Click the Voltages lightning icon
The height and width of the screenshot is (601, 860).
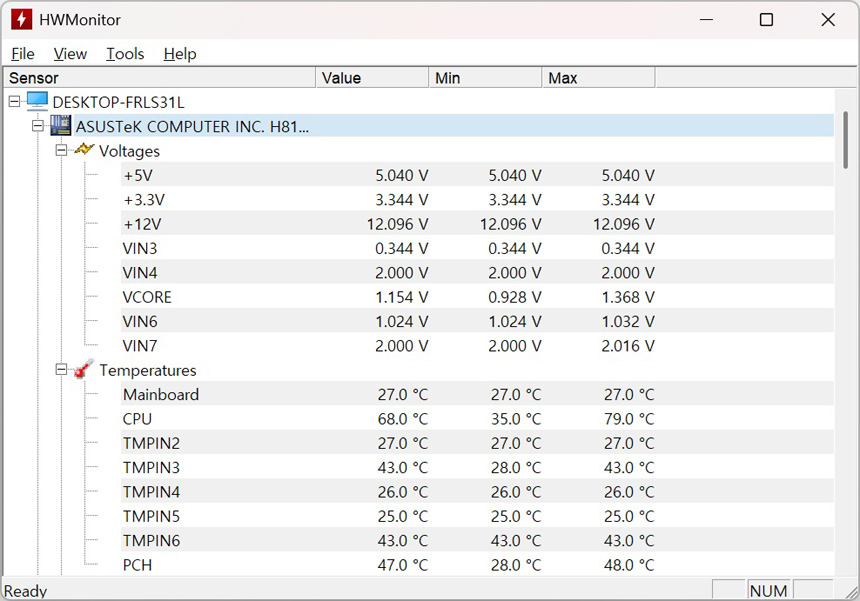pyautogui.click(x=84, y=150)
